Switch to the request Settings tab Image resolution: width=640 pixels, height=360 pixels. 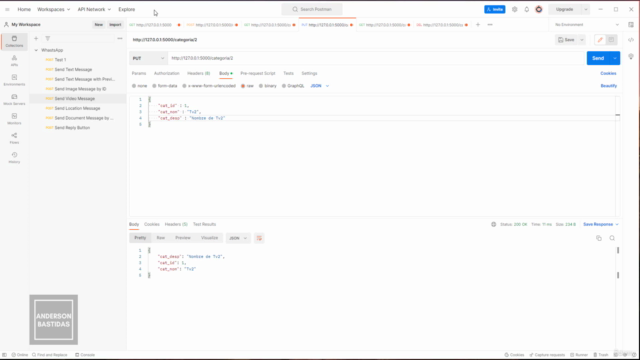point(309,73)
